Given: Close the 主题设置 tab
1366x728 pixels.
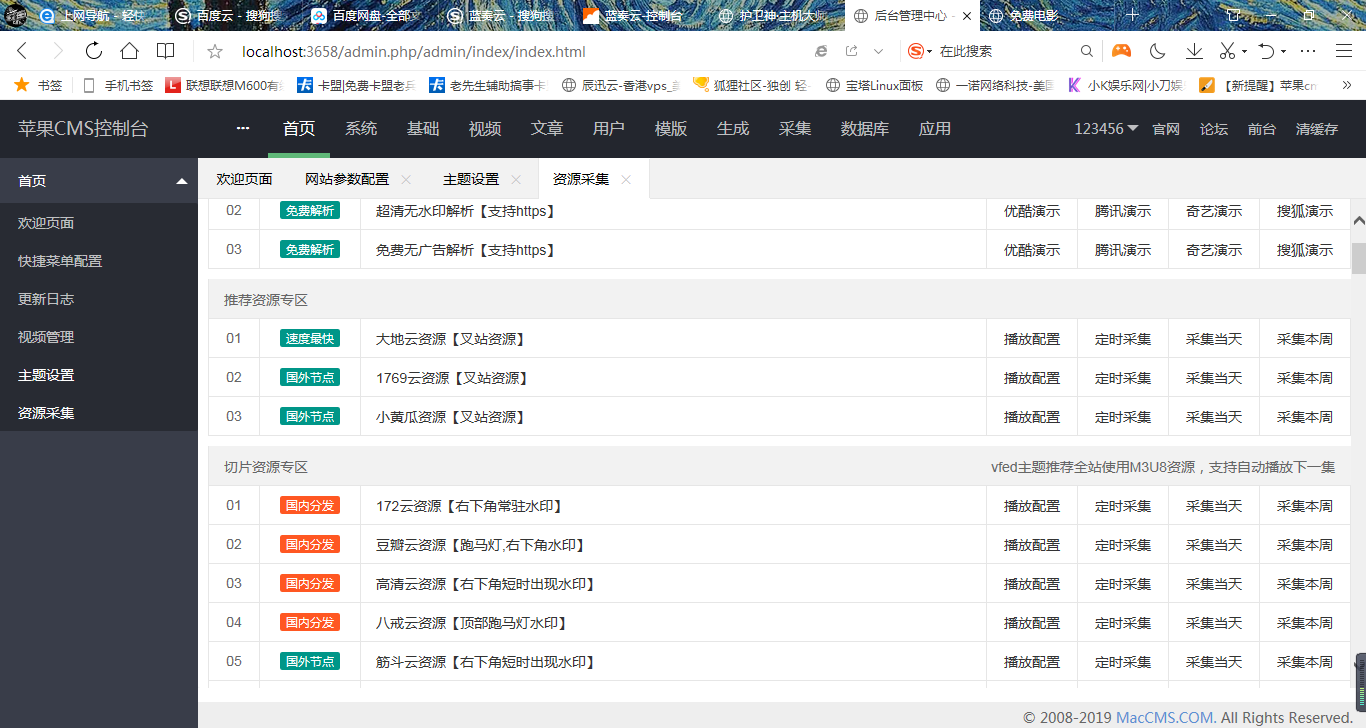Looking at the screenshot, I should tap(516, 179).
